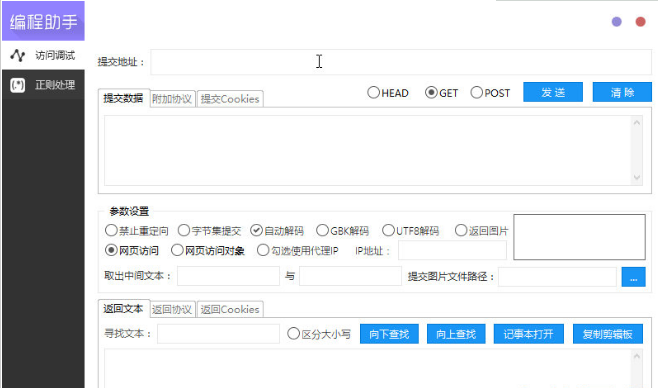The height and width of the screenshot is (388, 658).
Task: Focus the 提交地址 URL input field
Action: tap(401, 62)
